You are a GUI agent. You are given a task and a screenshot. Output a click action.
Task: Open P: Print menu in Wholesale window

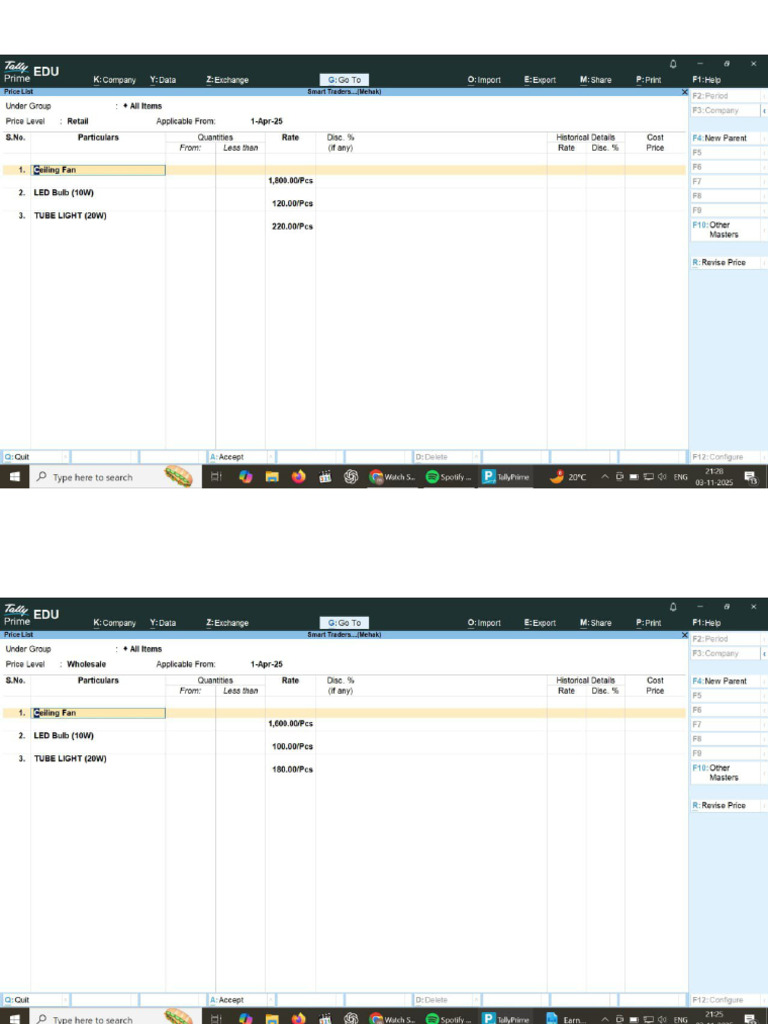648,622
